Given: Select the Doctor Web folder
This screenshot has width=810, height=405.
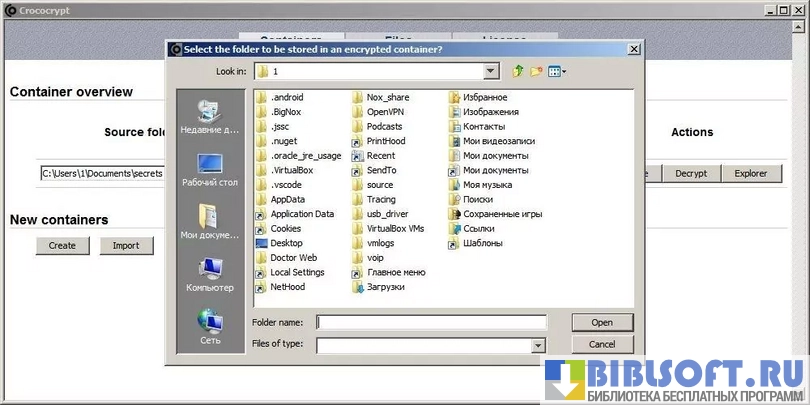Looking at the screenshot, I should click(293, 257).
